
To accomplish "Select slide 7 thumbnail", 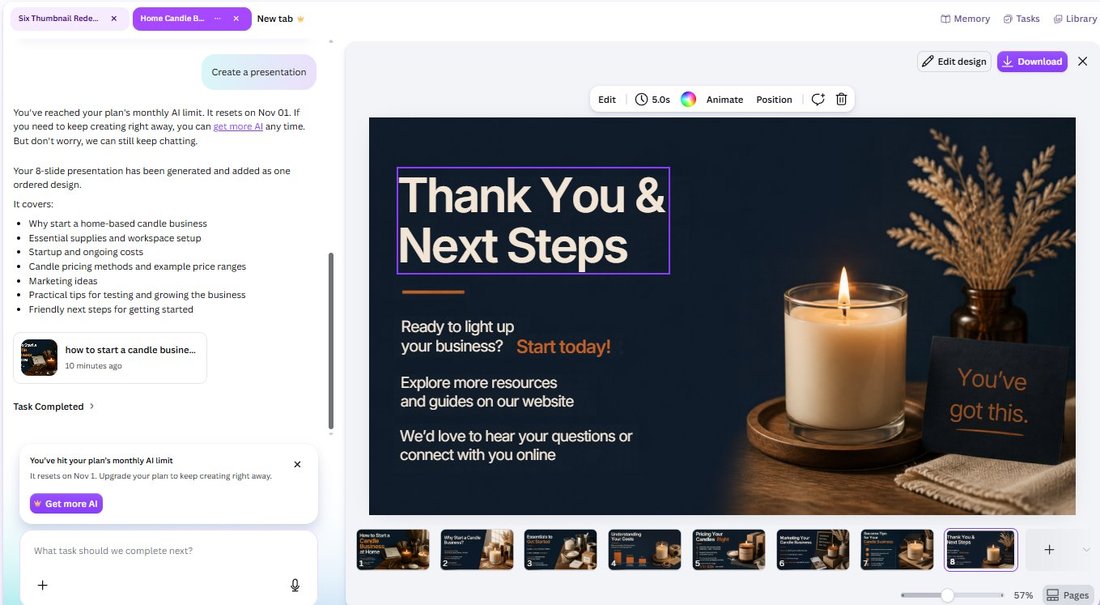I will 897,550.
